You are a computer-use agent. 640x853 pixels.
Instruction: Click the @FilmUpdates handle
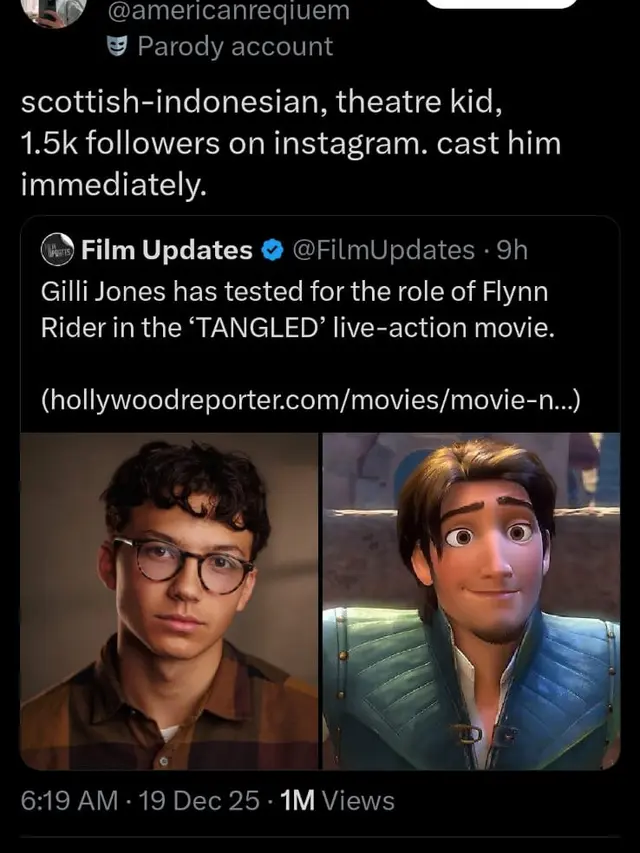pyautogui.click(x=384, y=250)
